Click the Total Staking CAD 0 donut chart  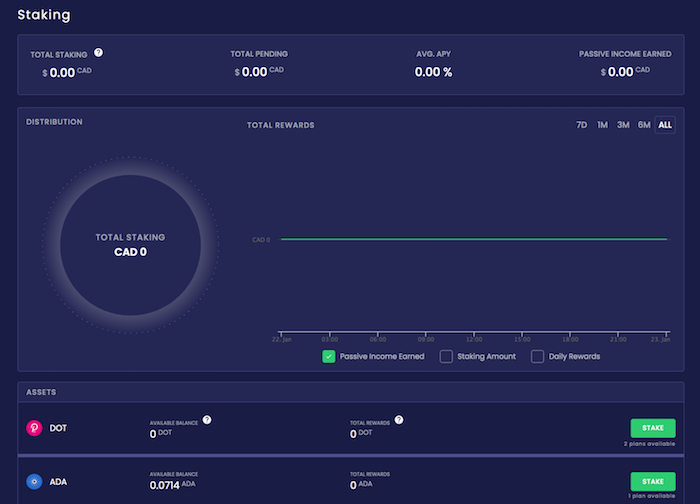click(x=130, y=245)
